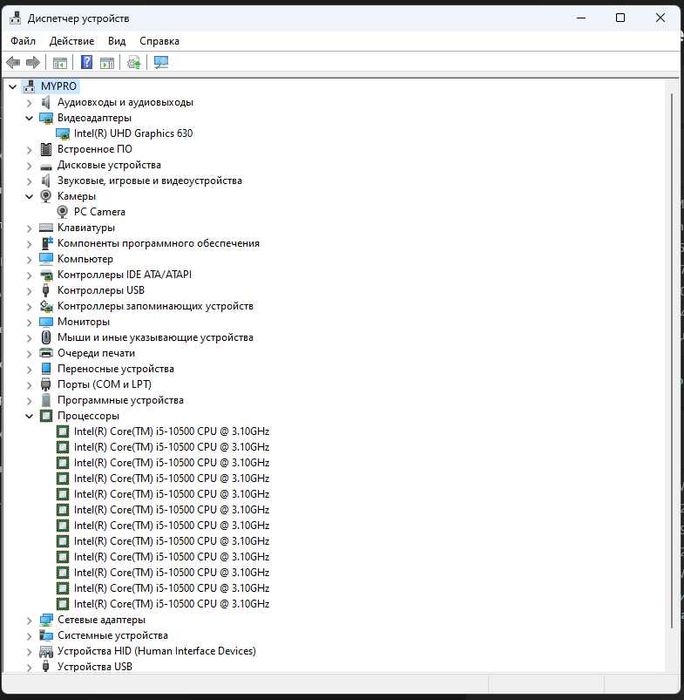Screen dimensions: 684x700
Task: Expand Переносные устройства category
Action: [29, 369]
